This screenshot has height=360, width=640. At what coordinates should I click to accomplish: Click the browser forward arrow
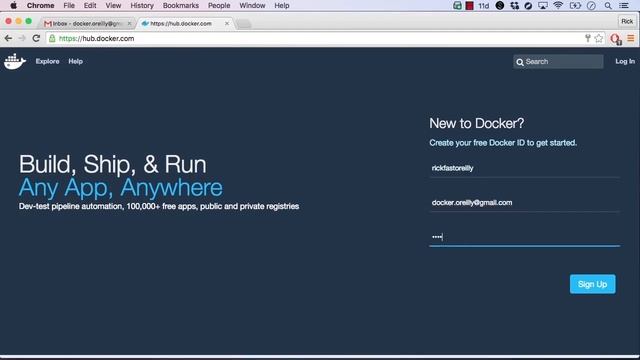pyautogui.click(x=22, y=38)
